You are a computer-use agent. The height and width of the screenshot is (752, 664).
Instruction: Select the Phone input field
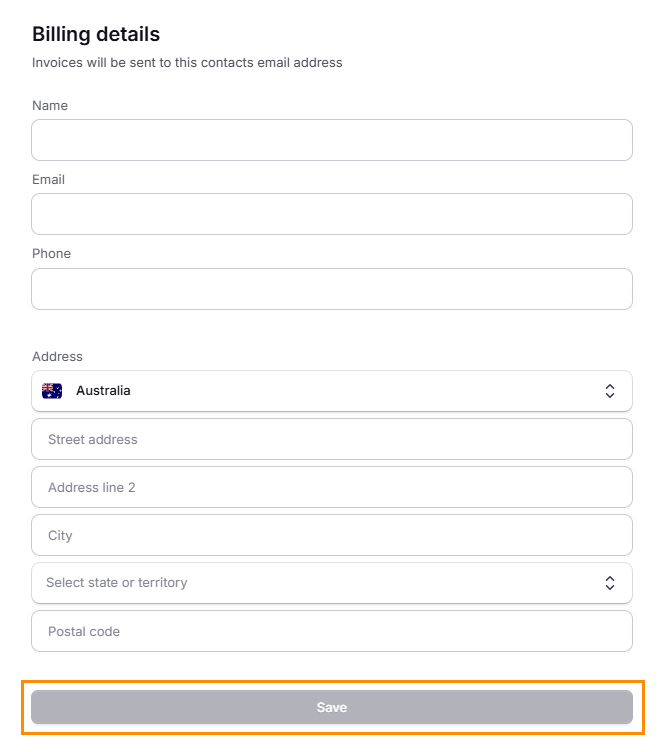point(332,289)
